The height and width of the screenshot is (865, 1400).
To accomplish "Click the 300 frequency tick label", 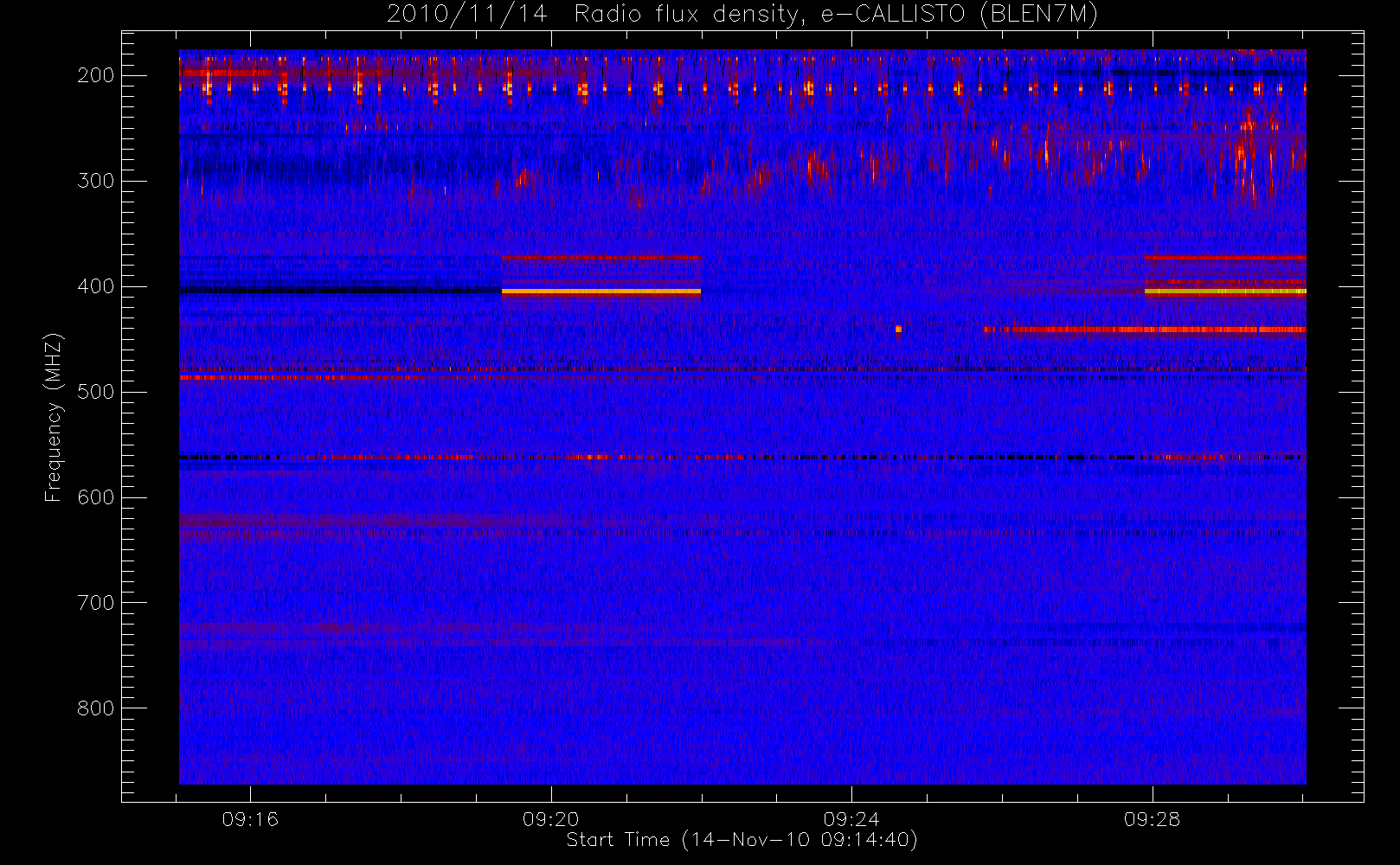I will coord(96,181).
